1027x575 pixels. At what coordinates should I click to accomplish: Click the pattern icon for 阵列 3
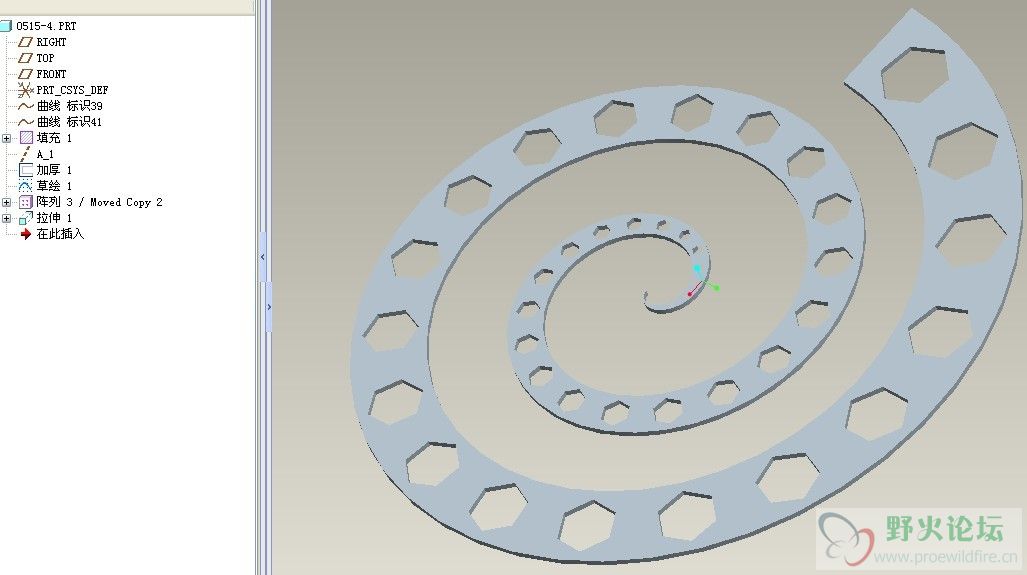click(x=26, y=202)
